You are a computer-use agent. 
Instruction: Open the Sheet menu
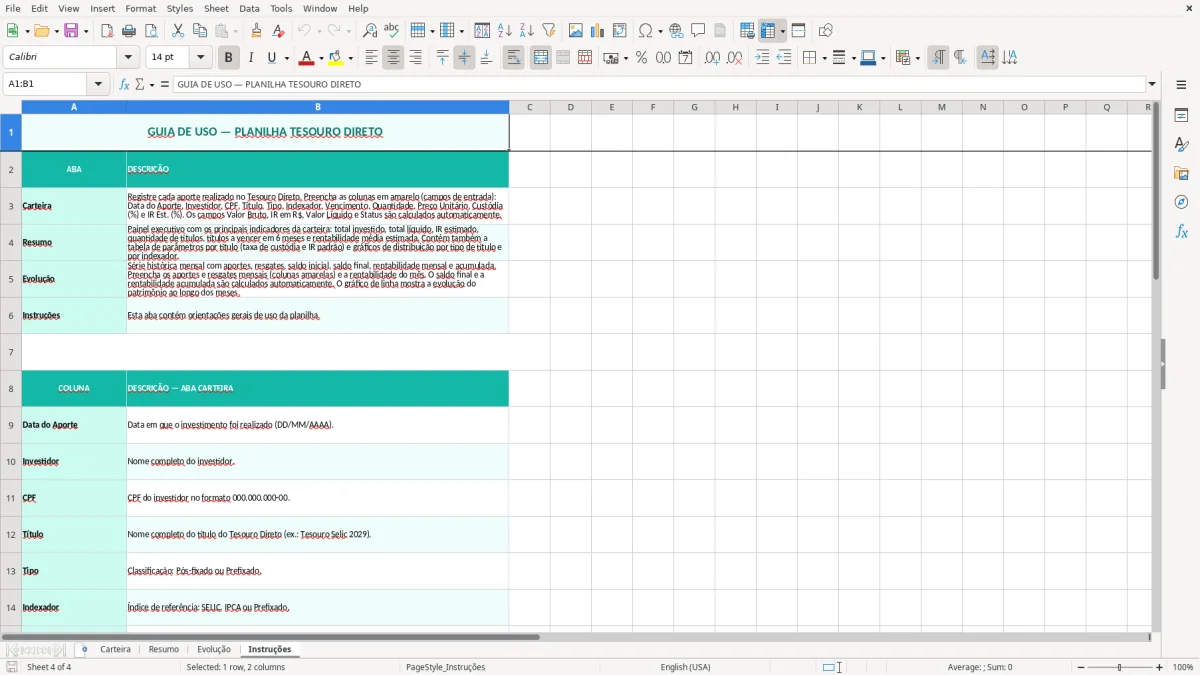click(216, 8)
